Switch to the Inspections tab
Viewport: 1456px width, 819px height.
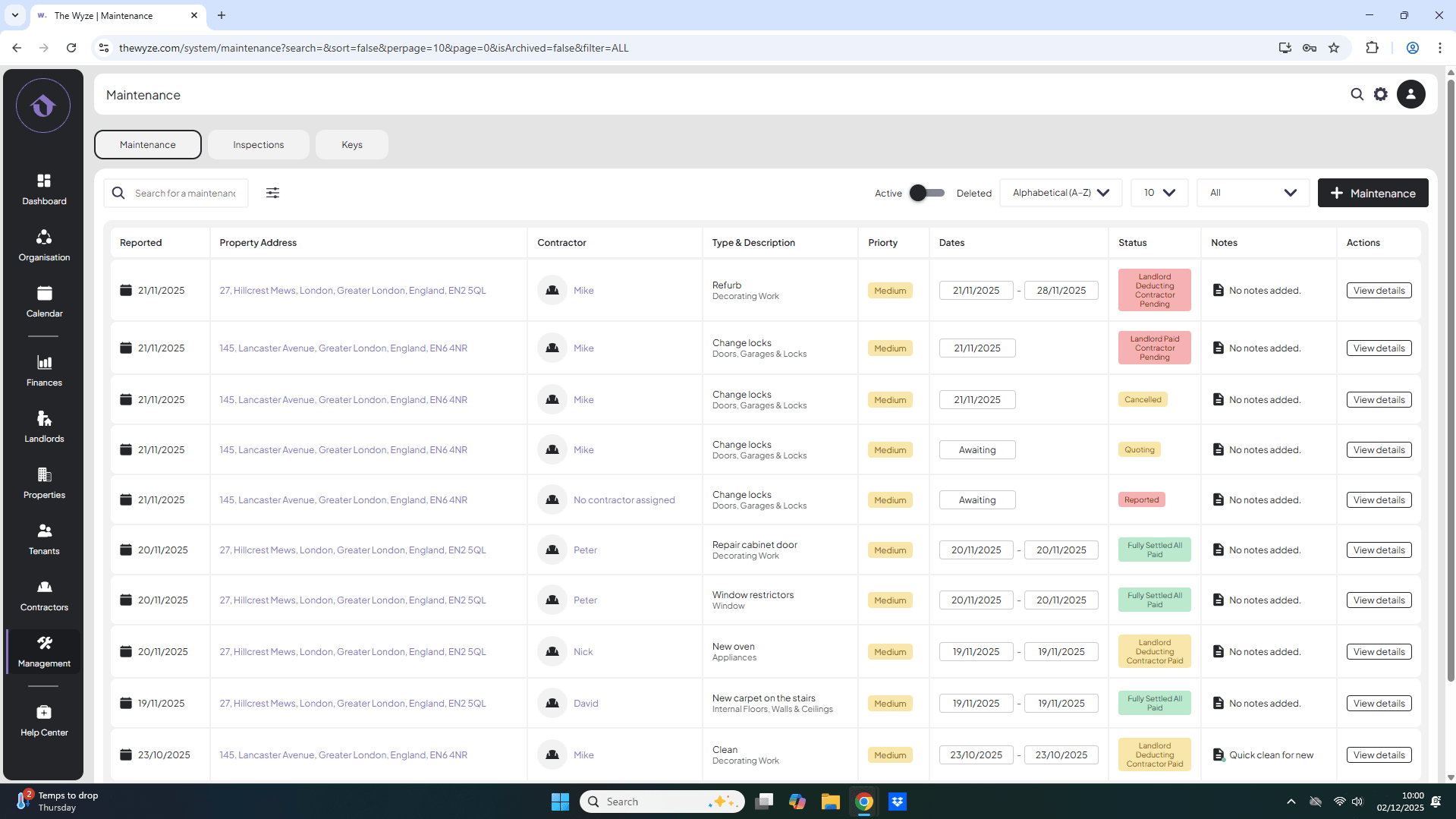click(258, 144)
